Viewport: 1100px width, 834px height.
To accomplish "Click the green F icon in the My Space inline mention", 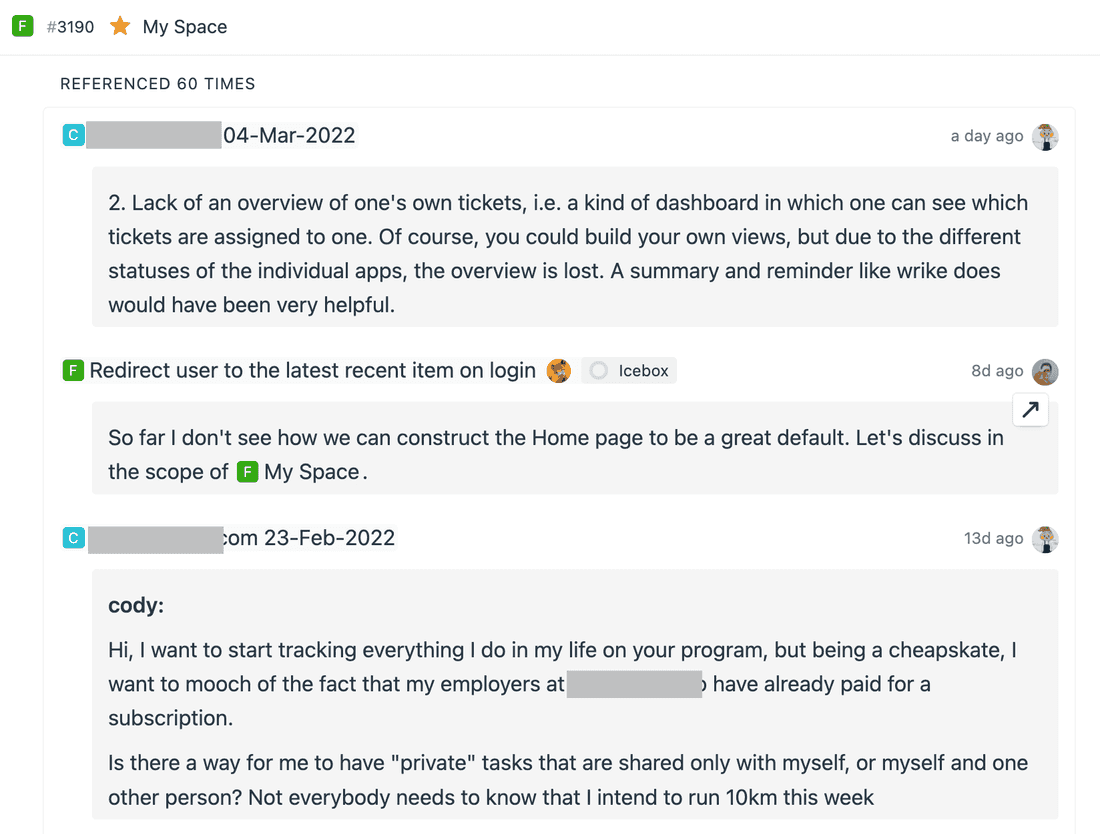I will [247, 471].
